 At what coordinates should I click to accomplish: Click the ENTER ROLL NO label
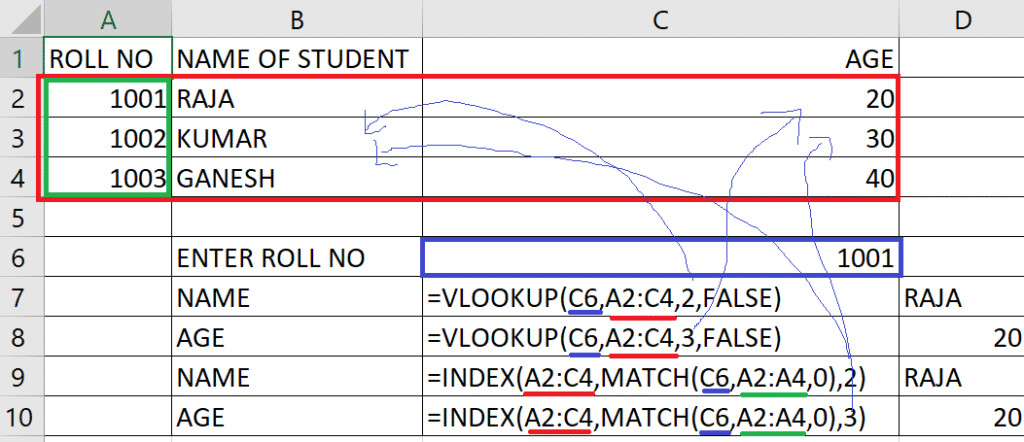297,258
